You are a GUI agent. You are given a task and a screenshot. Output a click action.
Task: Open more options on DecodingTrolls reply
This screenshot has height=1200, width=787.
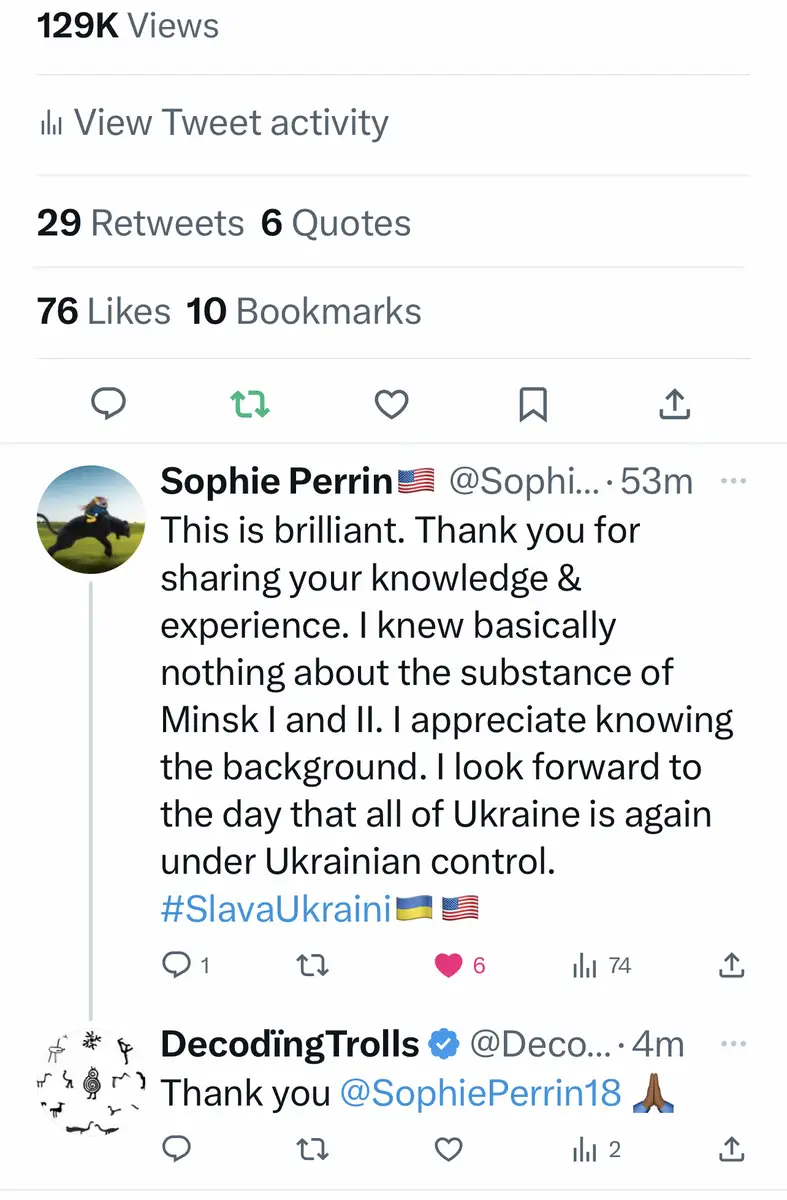734,1044
